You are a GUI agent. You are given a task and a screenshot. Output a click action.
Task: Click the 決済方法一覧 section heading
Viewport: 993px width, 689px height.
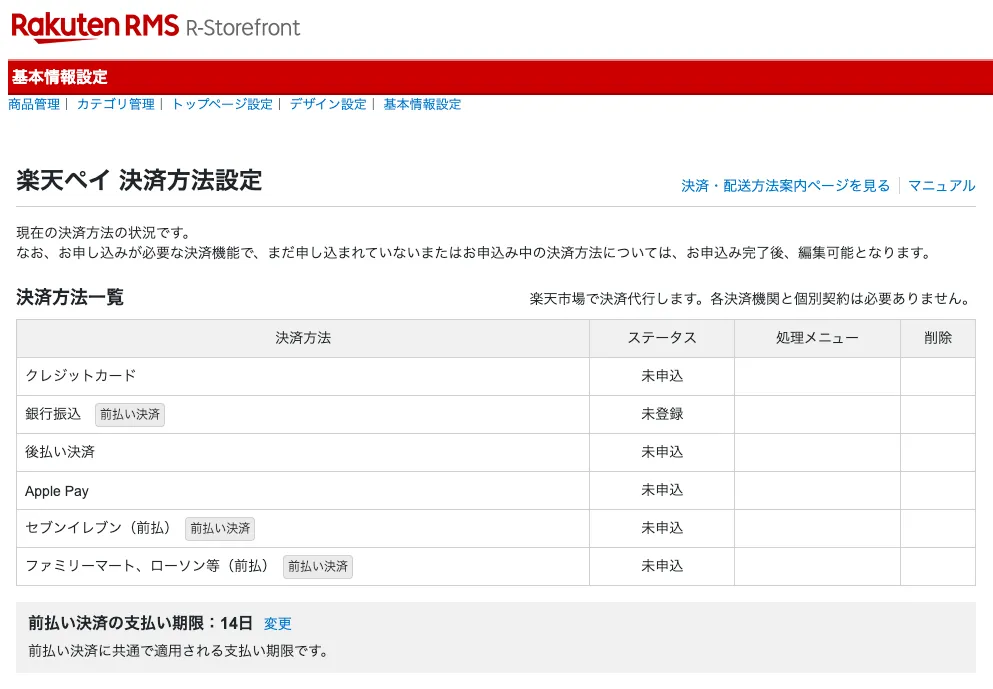pyautogui.click(x=70, y=297)
